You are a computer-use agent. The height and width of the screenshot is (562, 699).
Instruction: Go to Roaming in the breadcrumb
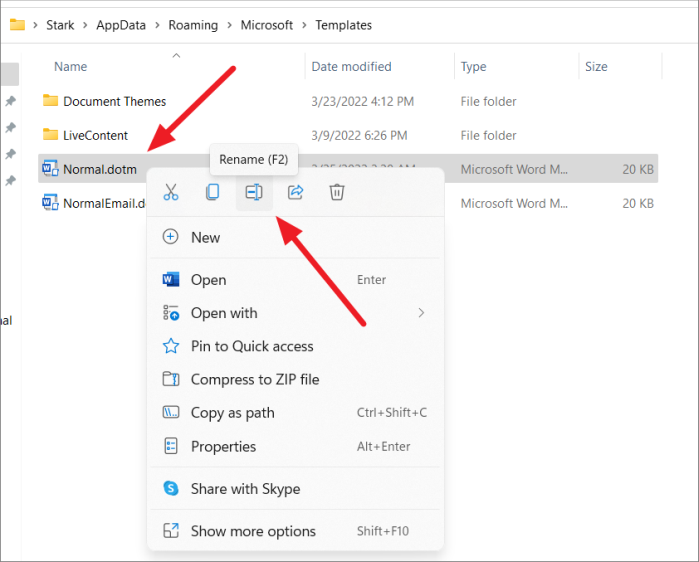tap(193, 25)
